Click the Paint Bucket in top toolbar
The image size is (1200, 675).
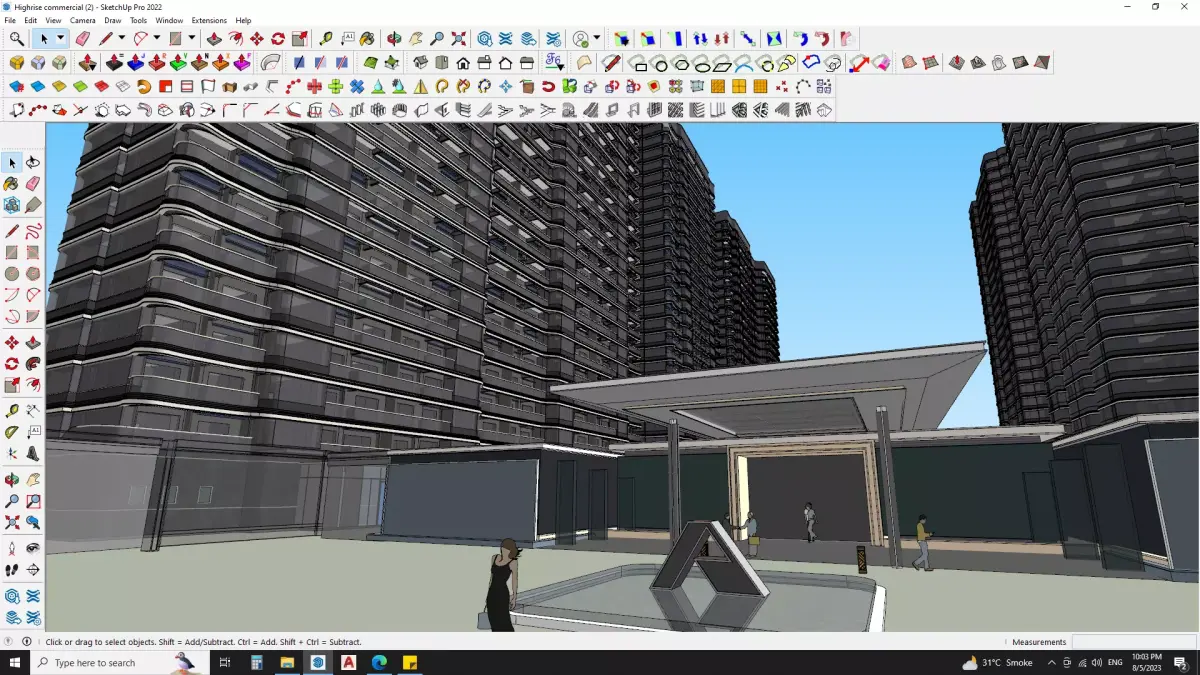tap(368, 39)
